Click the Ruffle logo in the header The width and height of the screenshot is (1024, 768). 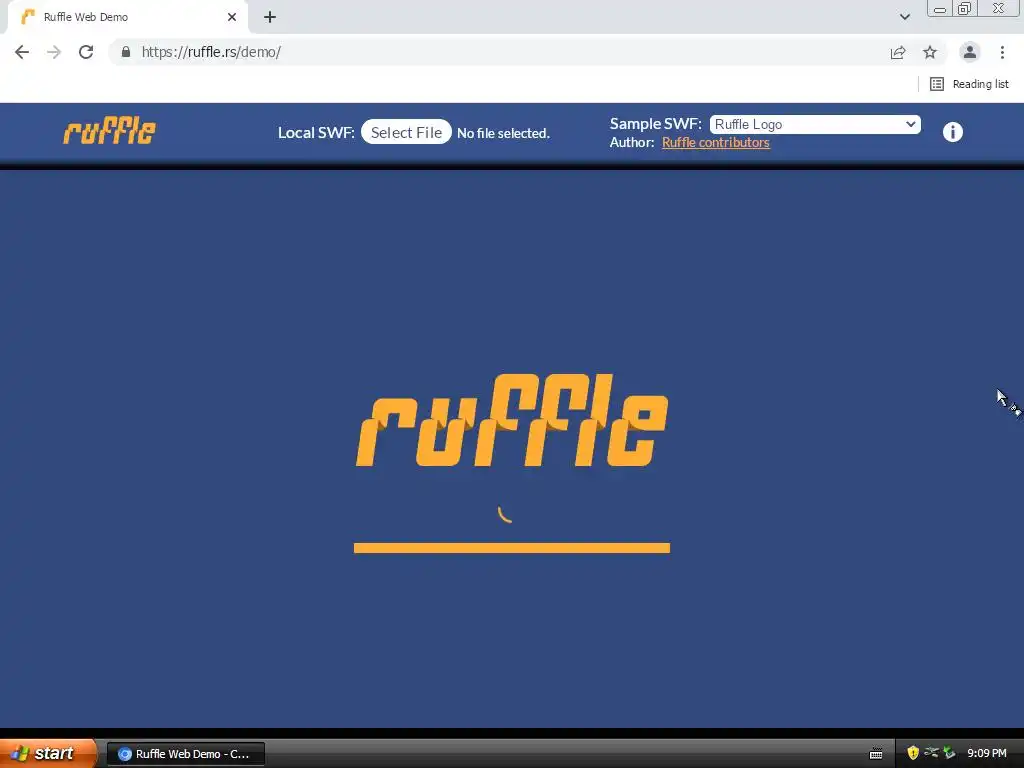point(109,131)
